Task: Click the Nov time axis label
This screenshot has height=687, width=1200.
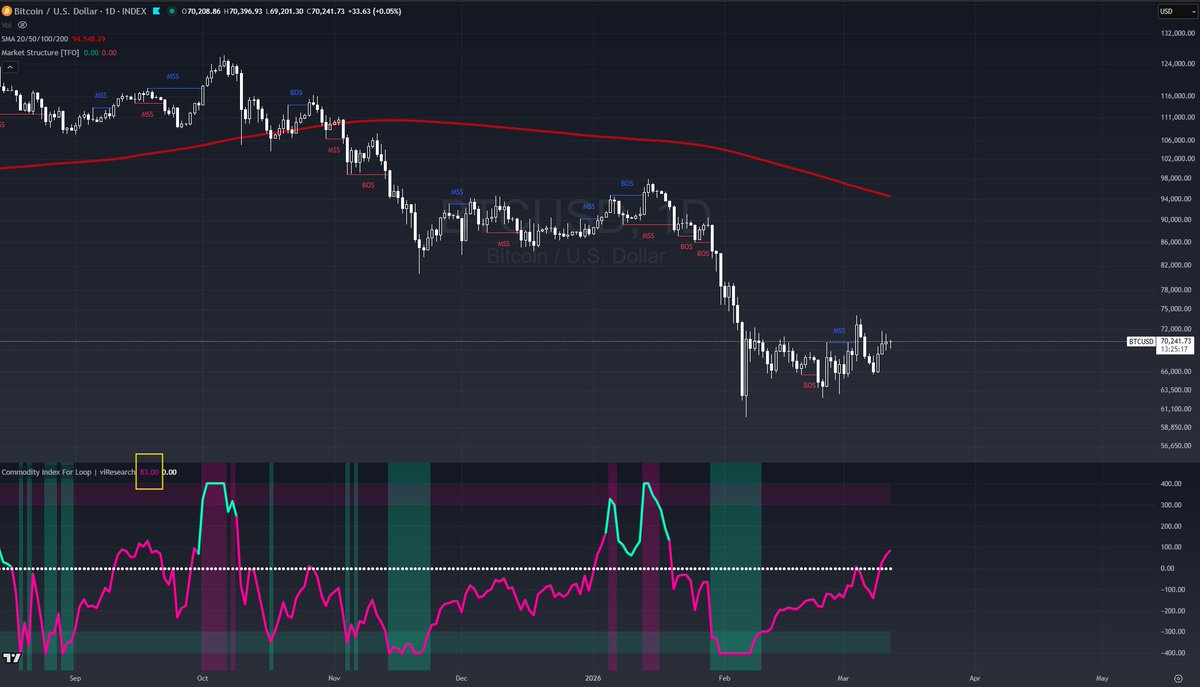Action: click(334, 676)
